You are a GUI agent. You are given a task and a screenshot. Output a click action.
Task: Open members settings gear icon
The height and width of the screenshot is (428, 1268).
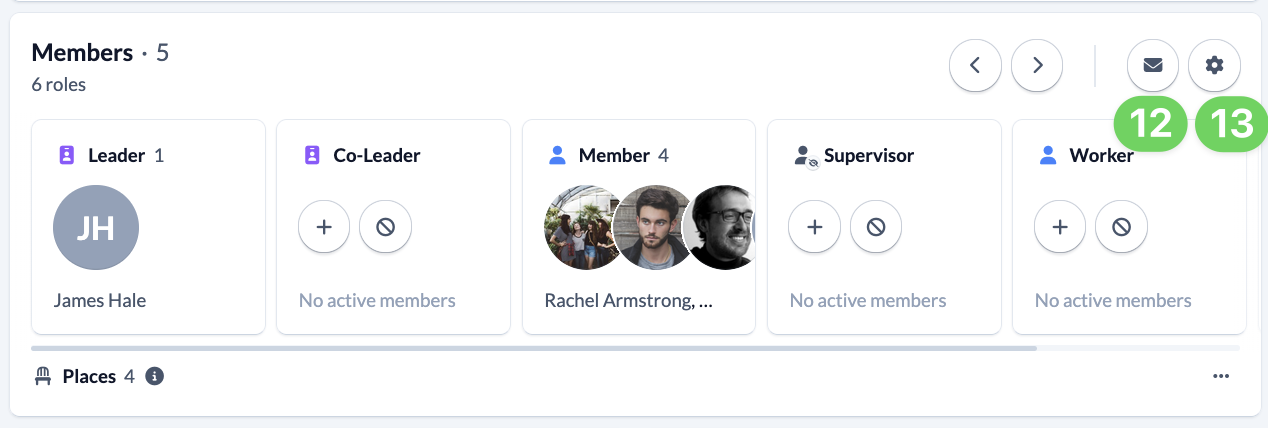tap(1214, 66)
